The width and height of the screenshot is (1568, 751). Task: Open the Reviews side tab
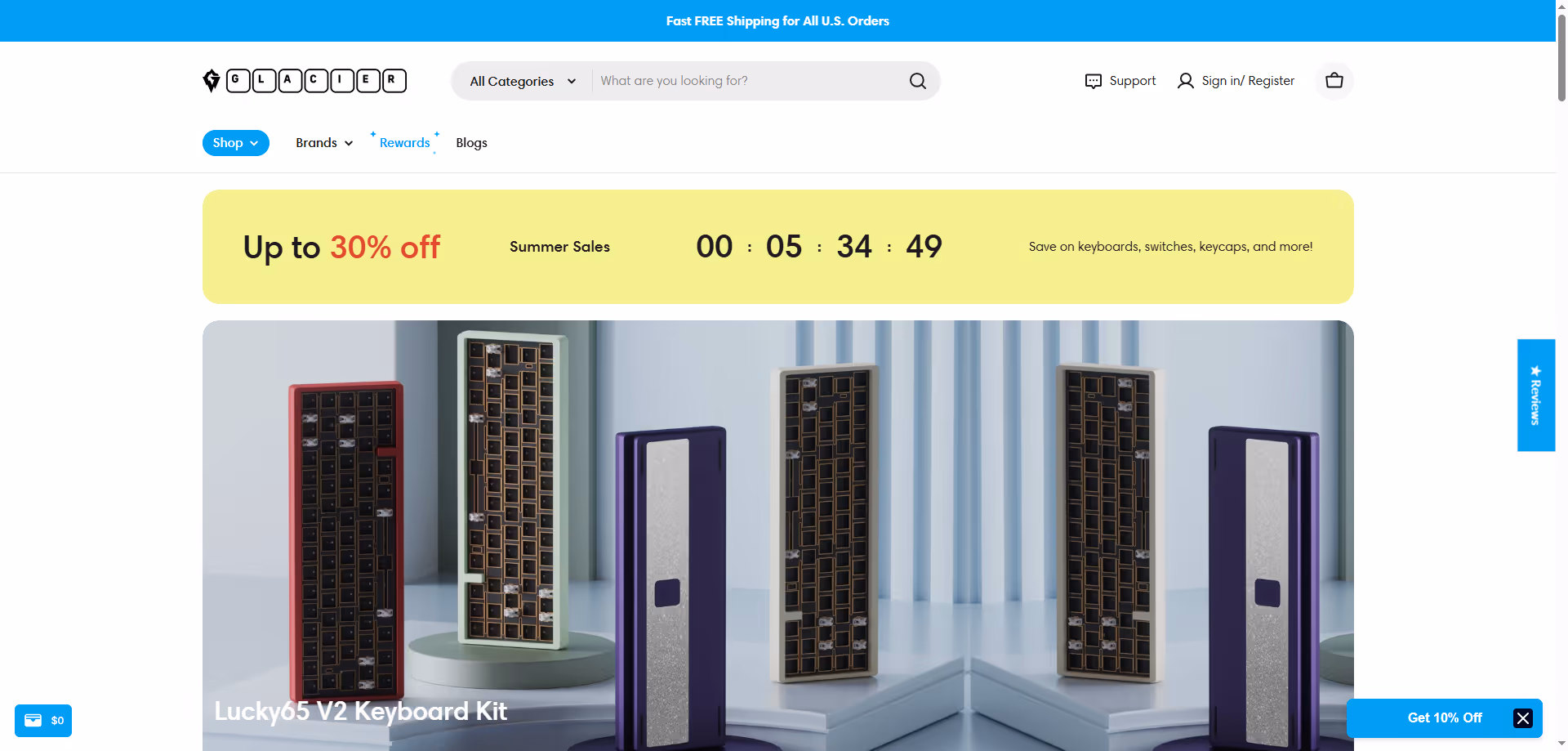point(1536,395)
